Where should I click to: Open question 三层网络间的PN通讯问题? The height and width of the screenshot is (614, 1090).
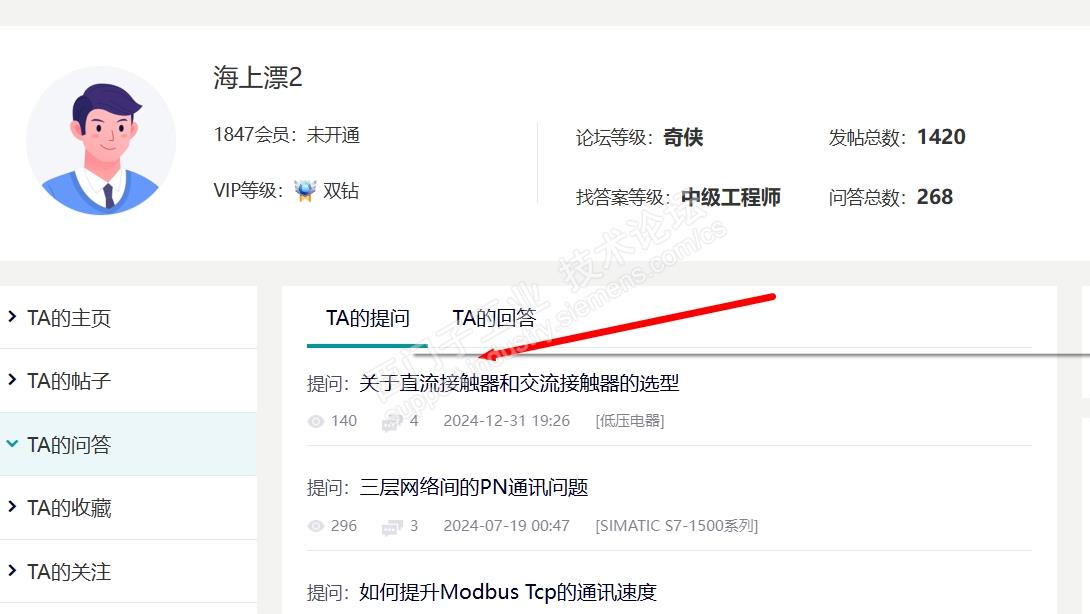[473, 487]
